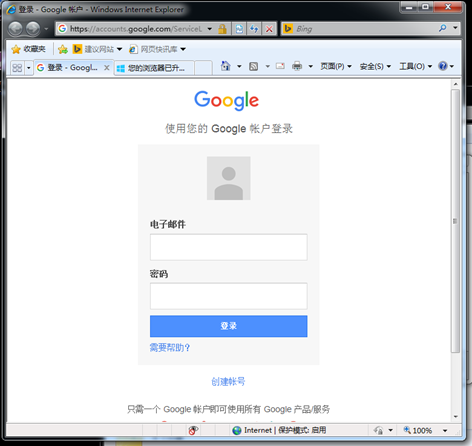Click the Help question mark icon
Image resolution: width=472 pixels, height=446 pixels.
tap(443, 66)
